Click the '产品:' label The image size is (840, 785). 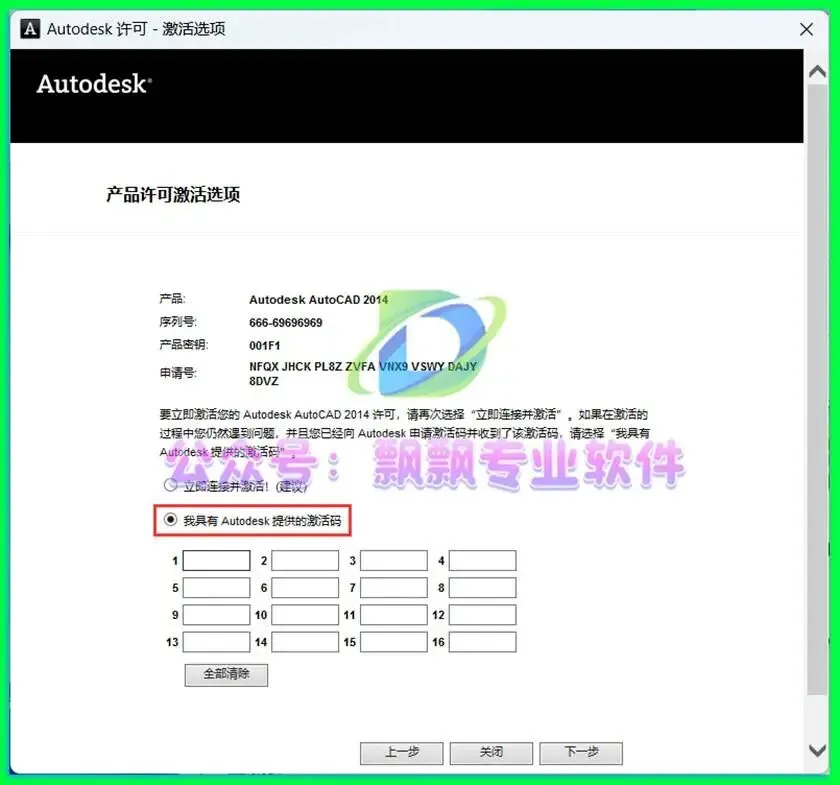click(x=172, y=298)
